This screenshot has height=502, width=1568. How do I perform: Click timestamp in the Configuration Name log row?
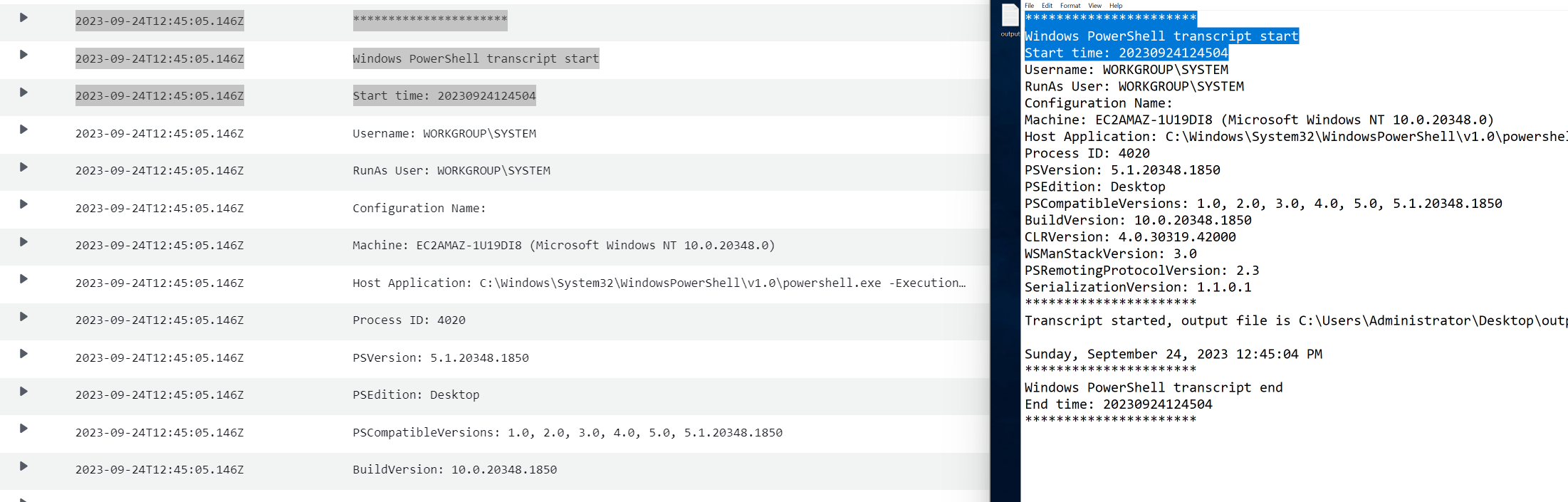(x=160, y=208)
